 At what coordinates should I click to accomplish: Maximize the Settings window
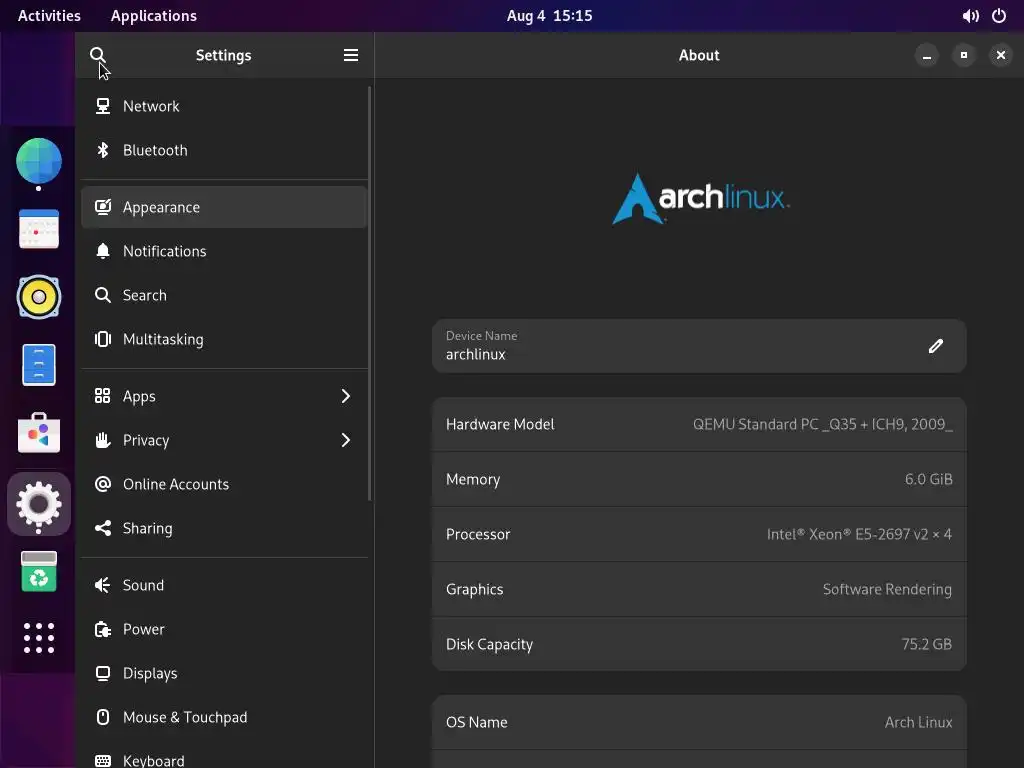tap(964, 55)
